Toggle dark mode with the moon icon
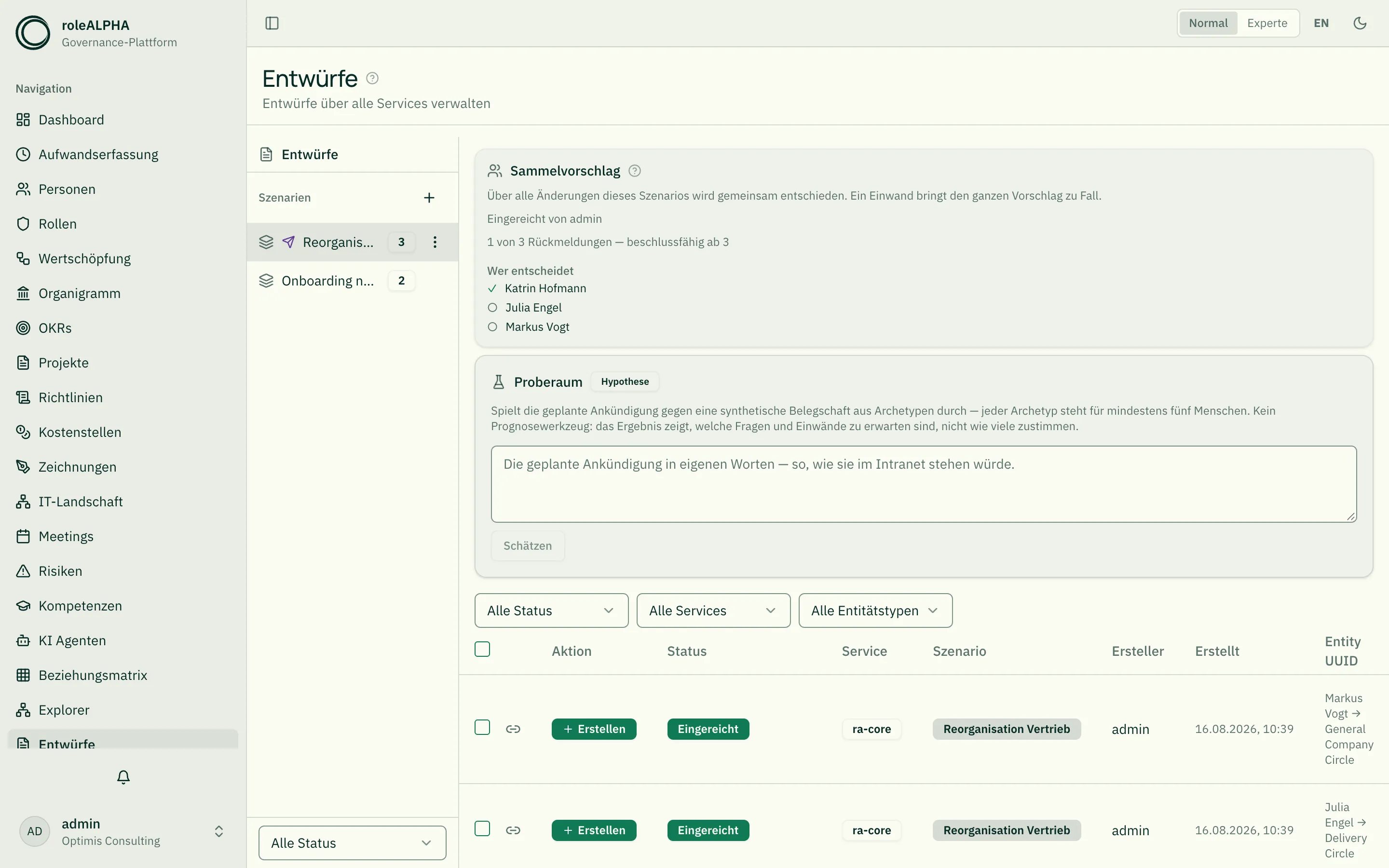The height and width of the screenshot is (868, 1389). coord(1360,23)
